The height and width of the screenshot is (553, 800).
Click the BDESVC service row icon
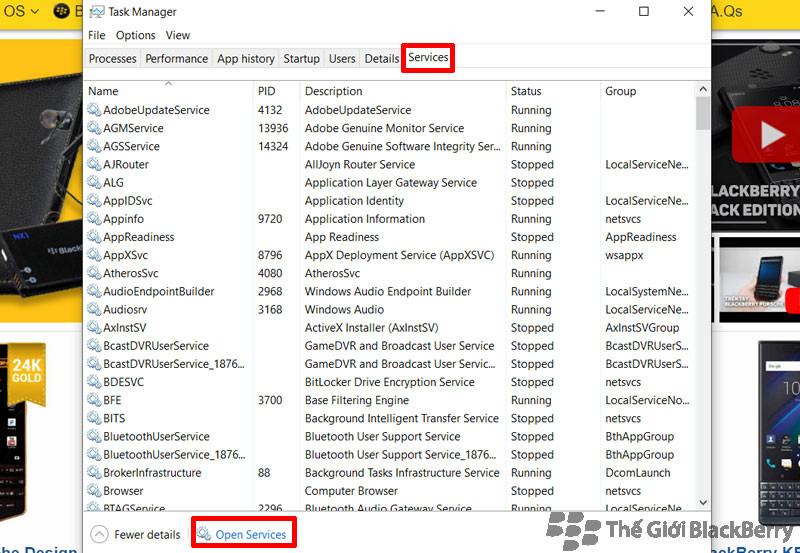coord(94,382)
